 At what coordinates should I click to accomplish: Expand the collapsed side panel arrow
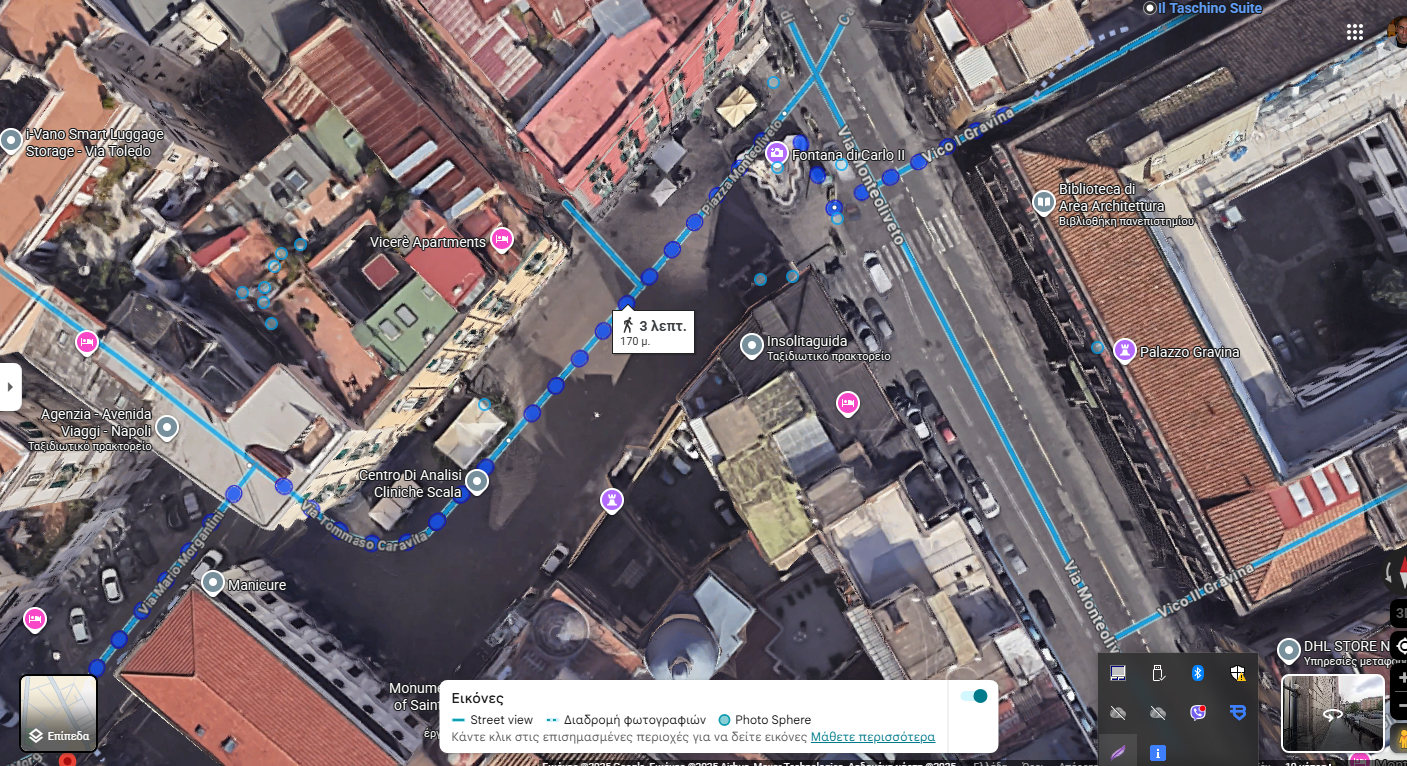coord(10,386)
